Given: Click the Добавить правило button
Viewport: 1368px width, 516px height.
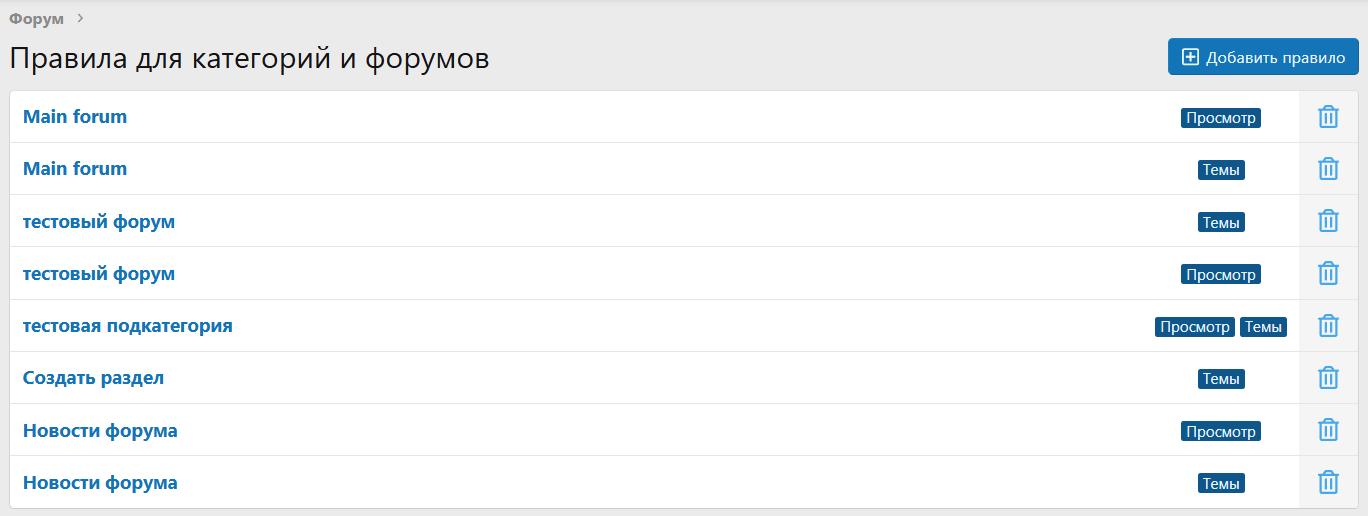Looking at the screenshot, I should point(1263,57).
